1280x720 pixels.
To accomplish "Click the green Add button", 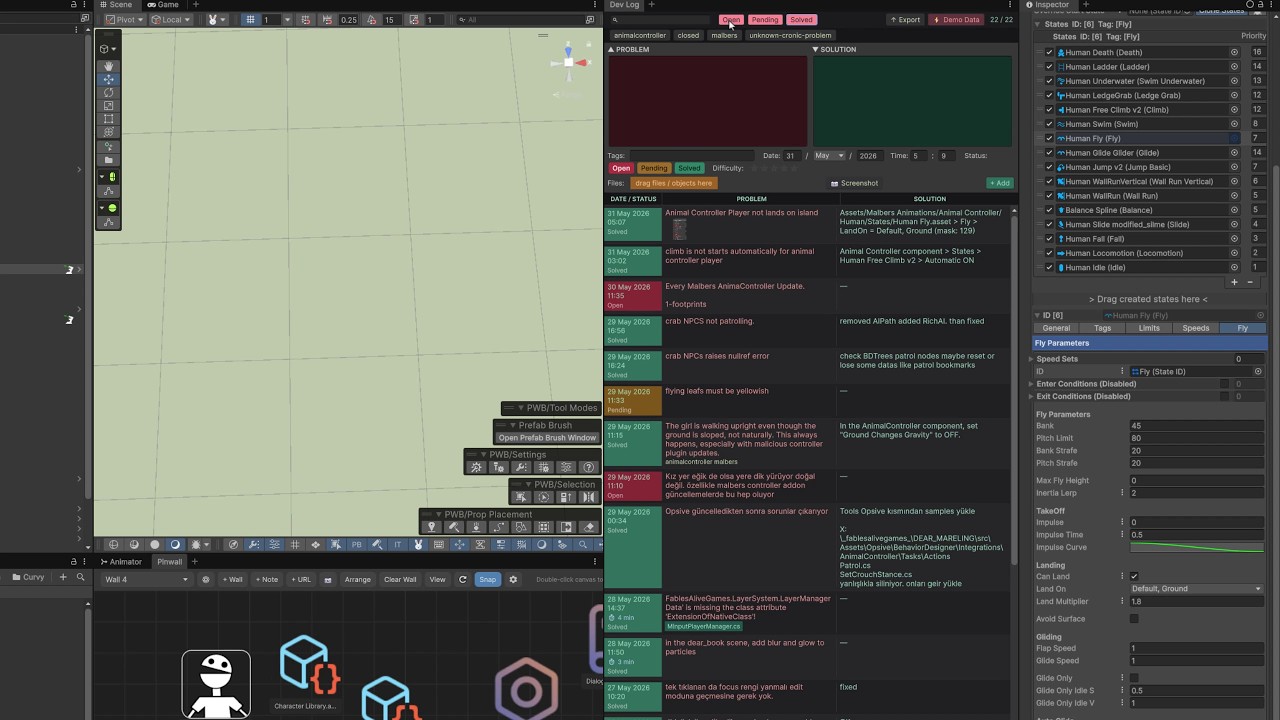I will (999, 183).
